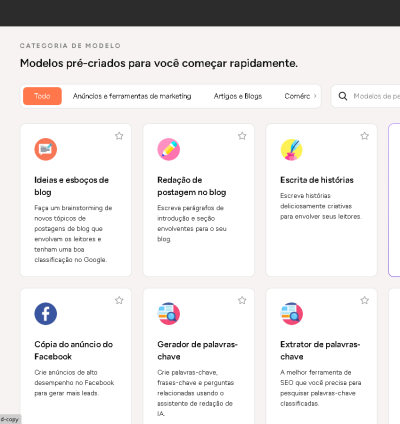Viewport: 400px width, 424px height.
Task: Click the search magnifier icon
Action: click(x=343, y=96)
